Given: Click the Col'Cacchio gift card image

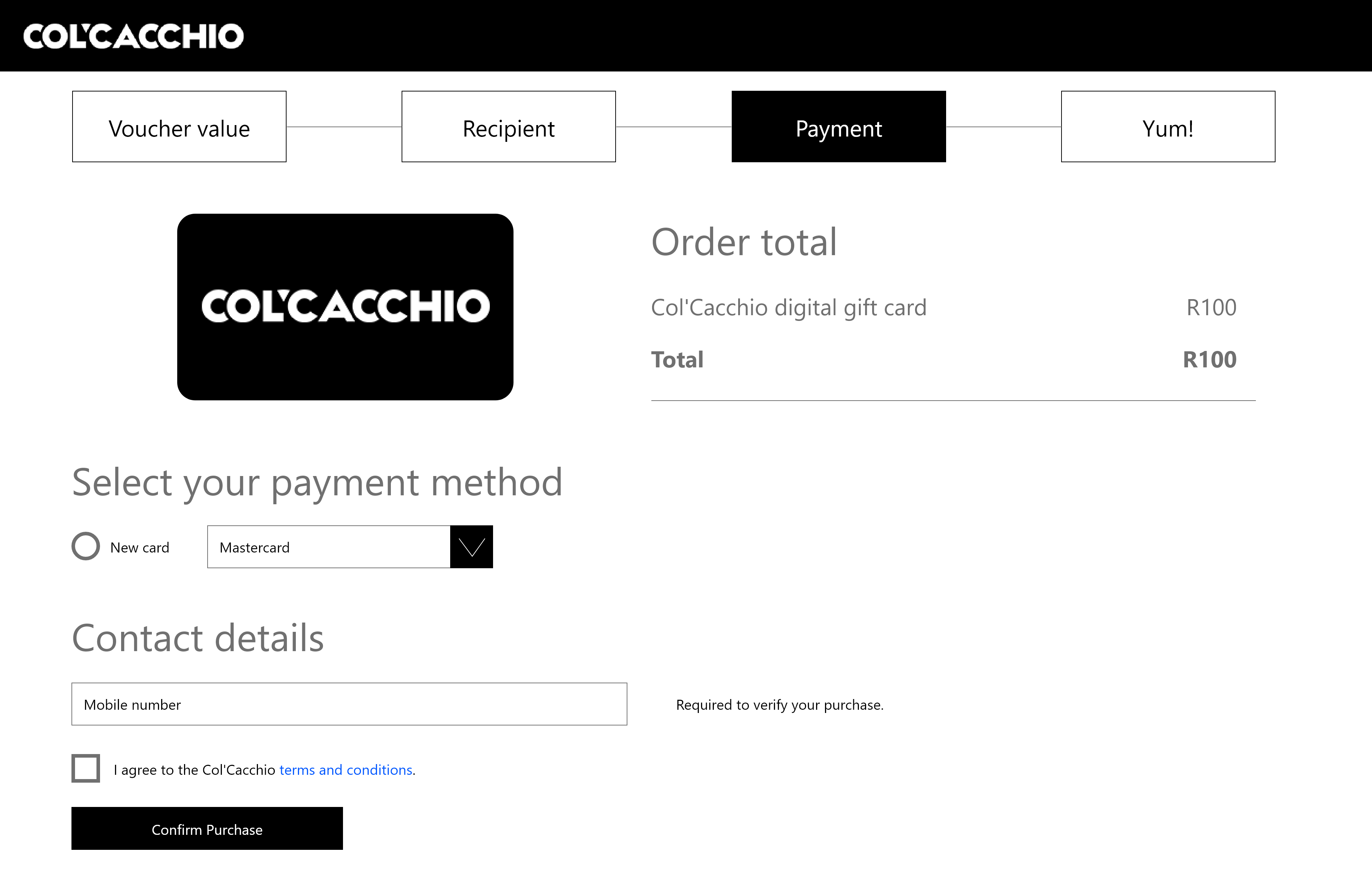Looking at the screenshot, I should [x=345, y=306].
